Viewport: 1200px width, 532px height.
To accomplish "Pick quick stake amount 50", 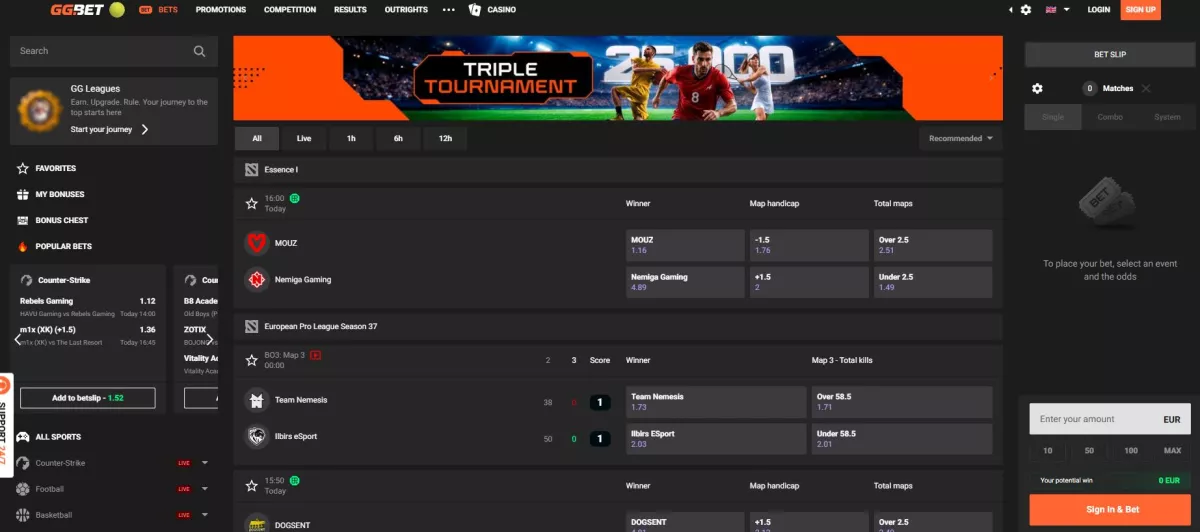I will tap(1089, 451).
